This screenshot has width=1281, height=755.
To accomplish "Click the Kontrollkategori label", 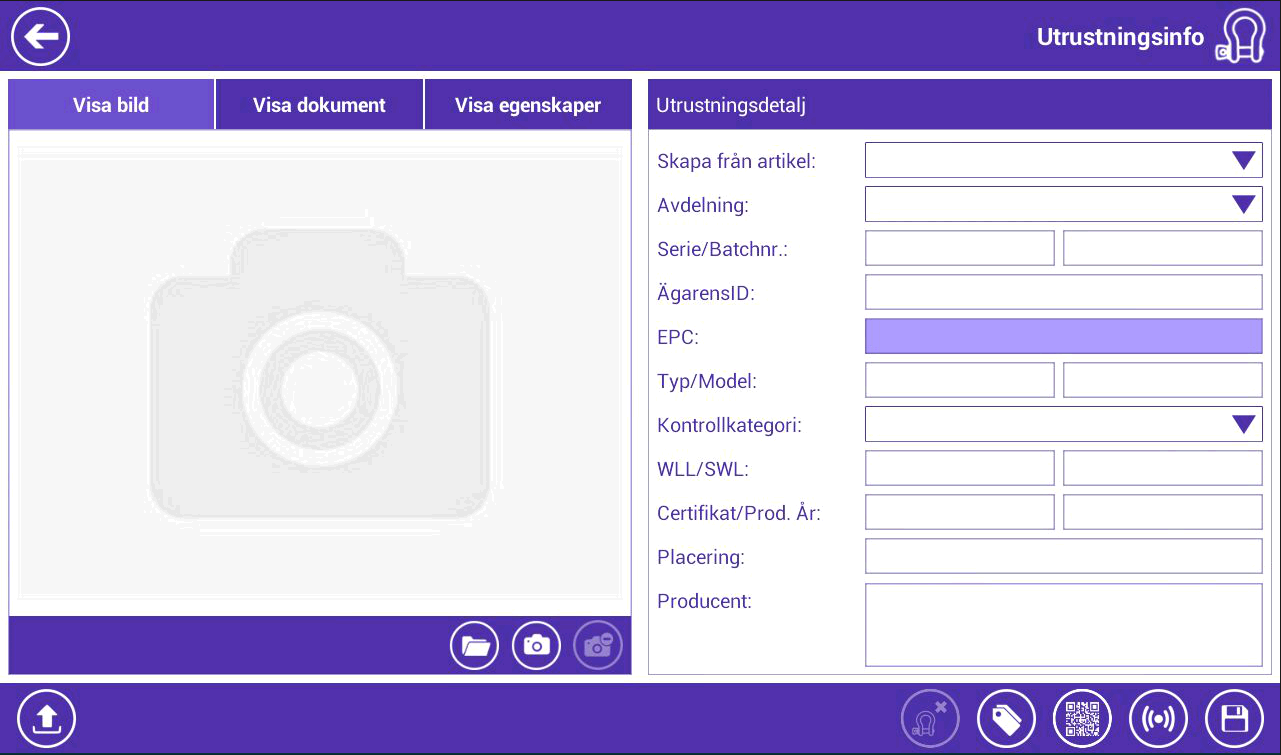I will click(729, 425).
